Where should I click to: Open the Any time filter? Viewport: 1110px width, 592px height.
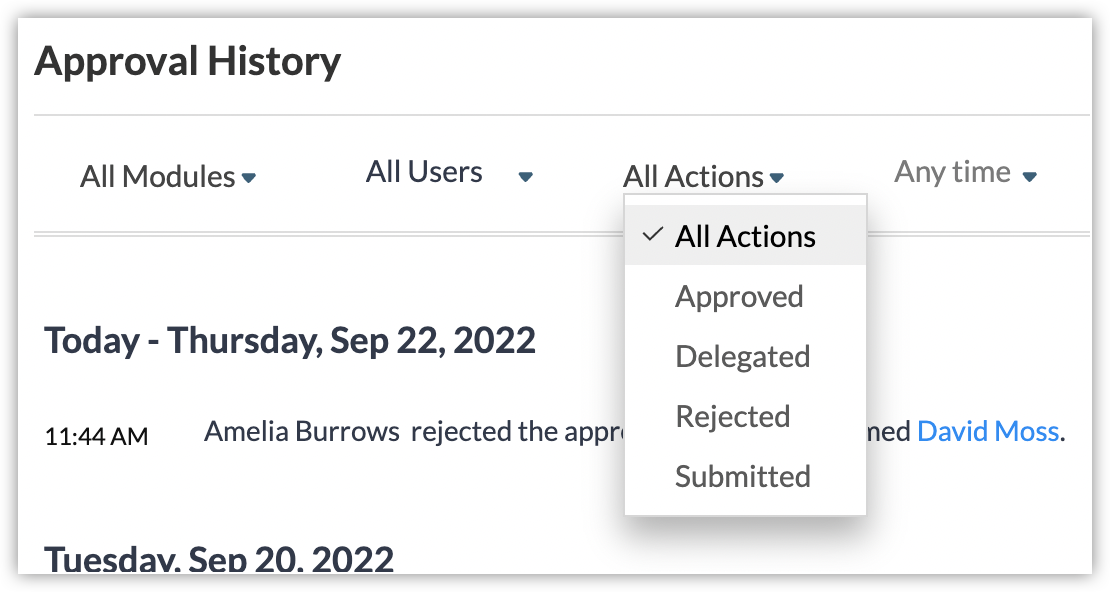tap(952, 172)
